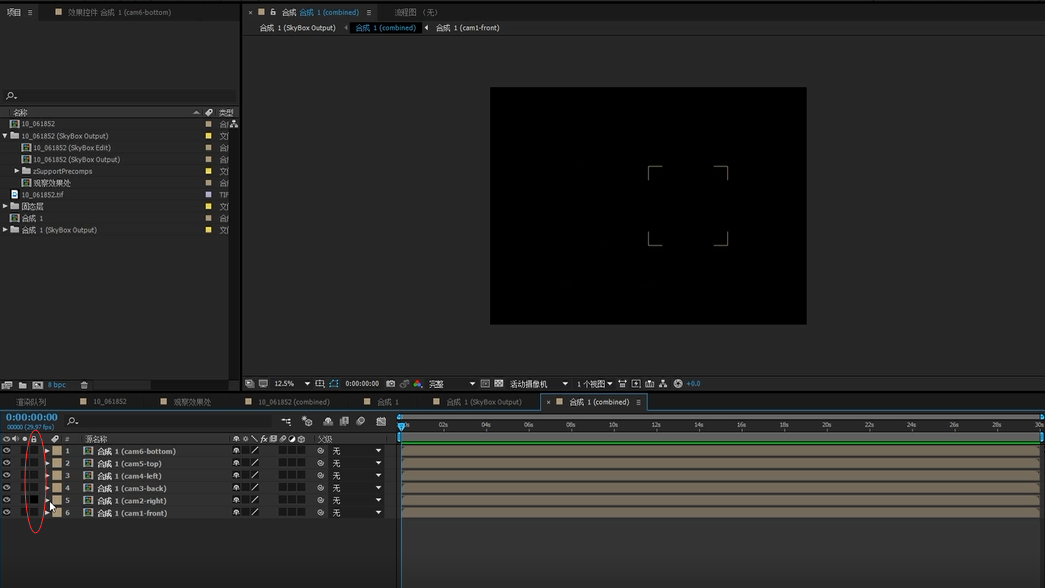
Task: Hide the cam2-right layer with eye icon
Action: coord(7,500)
